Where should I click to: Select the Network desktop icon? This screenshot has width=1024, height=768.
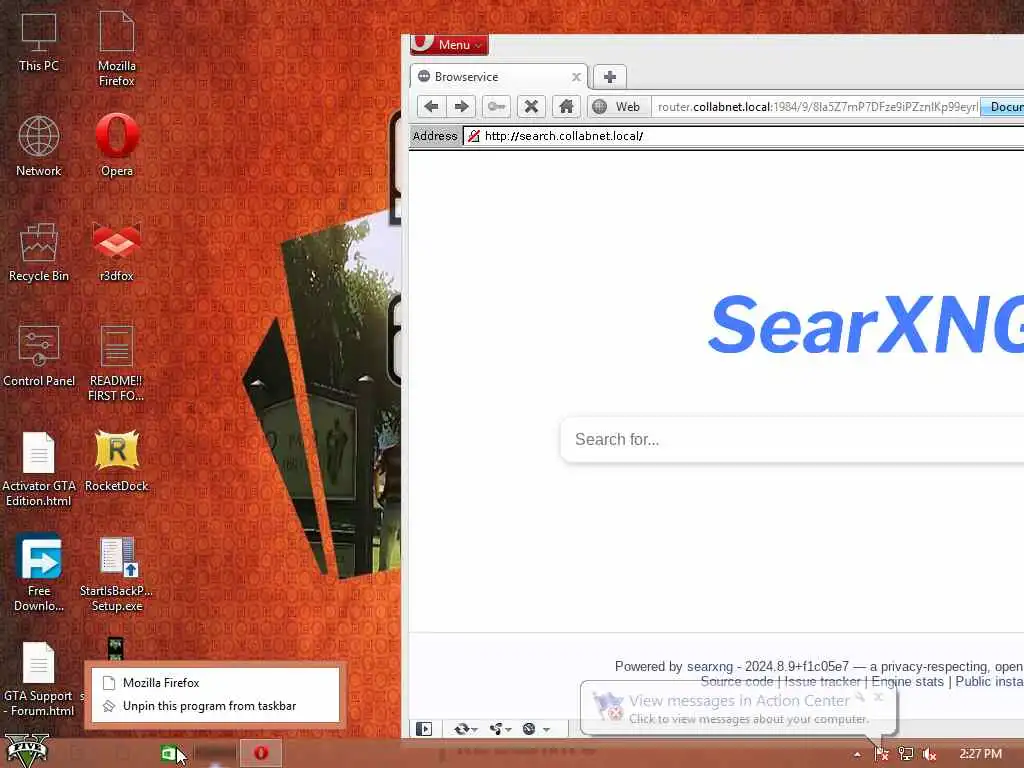click(x=39, y=146)
